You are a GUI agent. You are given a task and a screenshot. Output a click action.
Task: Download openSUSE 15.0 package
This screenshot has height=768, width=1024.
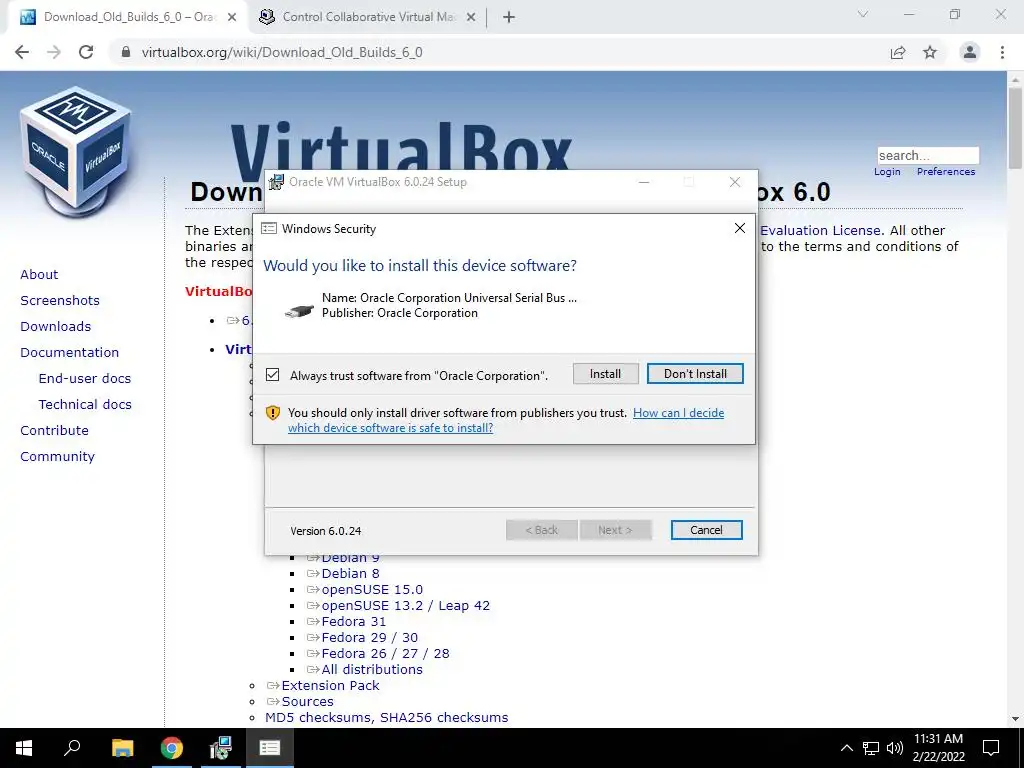click(372, 590)
